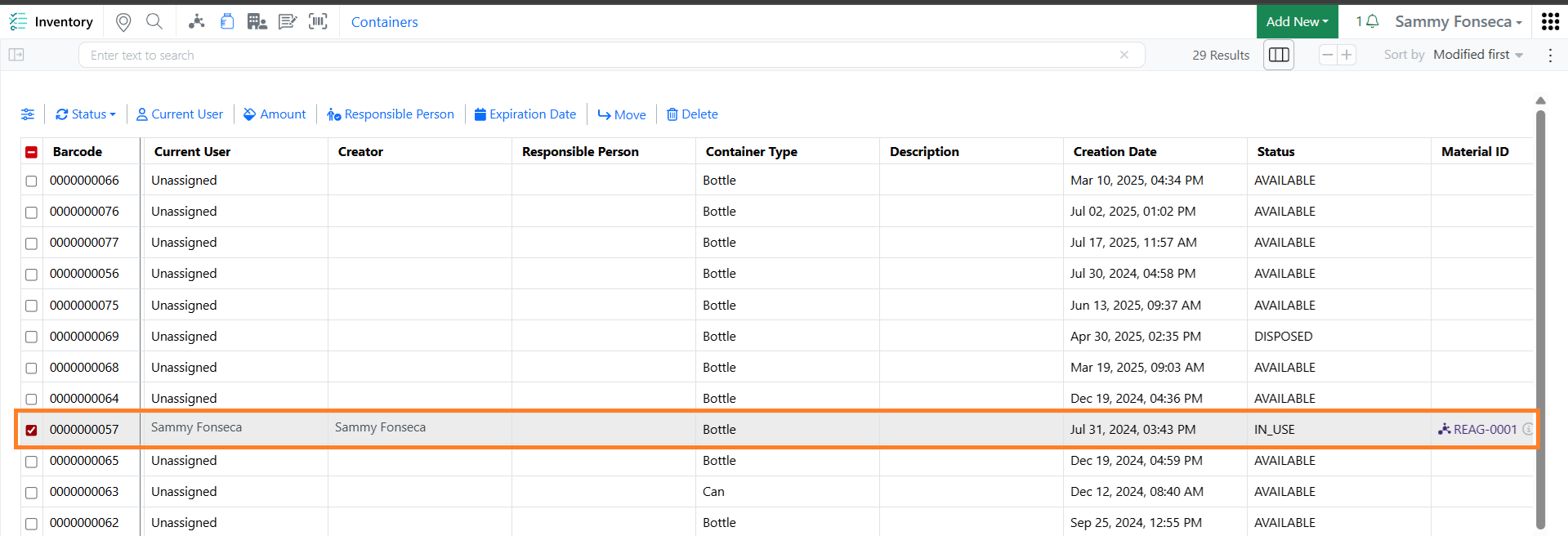Uncheck the checkbox for barcode 0000000057

[x=31, y=430]
